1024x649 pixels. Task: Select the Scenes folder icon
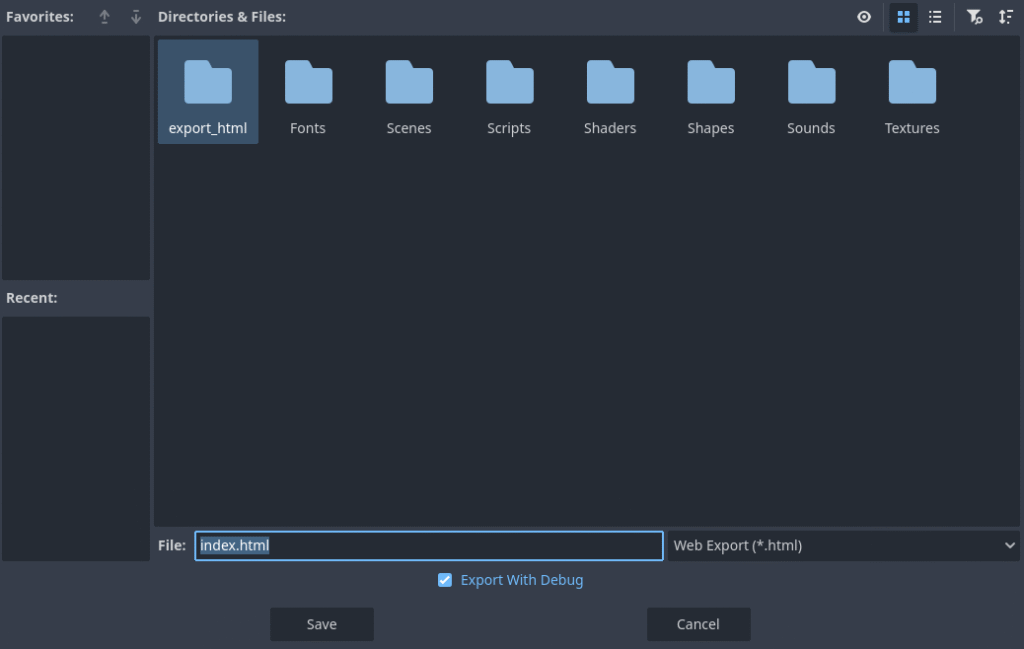point(409,83)
